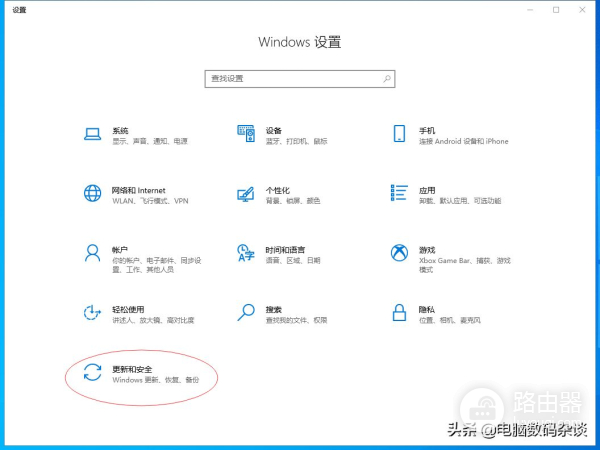This screenshot has width=600, height=450.
Task: Minimize the Settings window
Action: pyautogui.click(x=530, y=10)
